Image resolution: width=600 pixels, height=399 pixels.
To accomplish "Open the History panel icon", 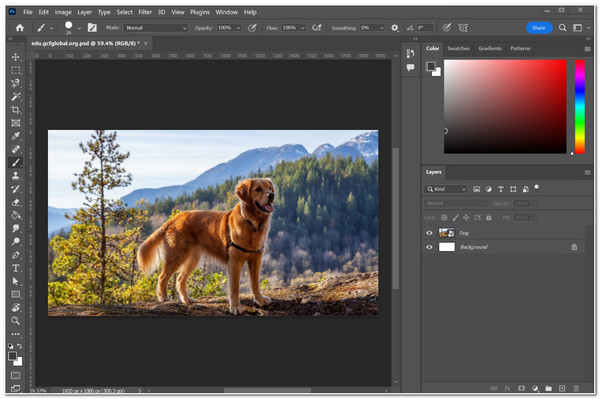I will pos(410,53).
